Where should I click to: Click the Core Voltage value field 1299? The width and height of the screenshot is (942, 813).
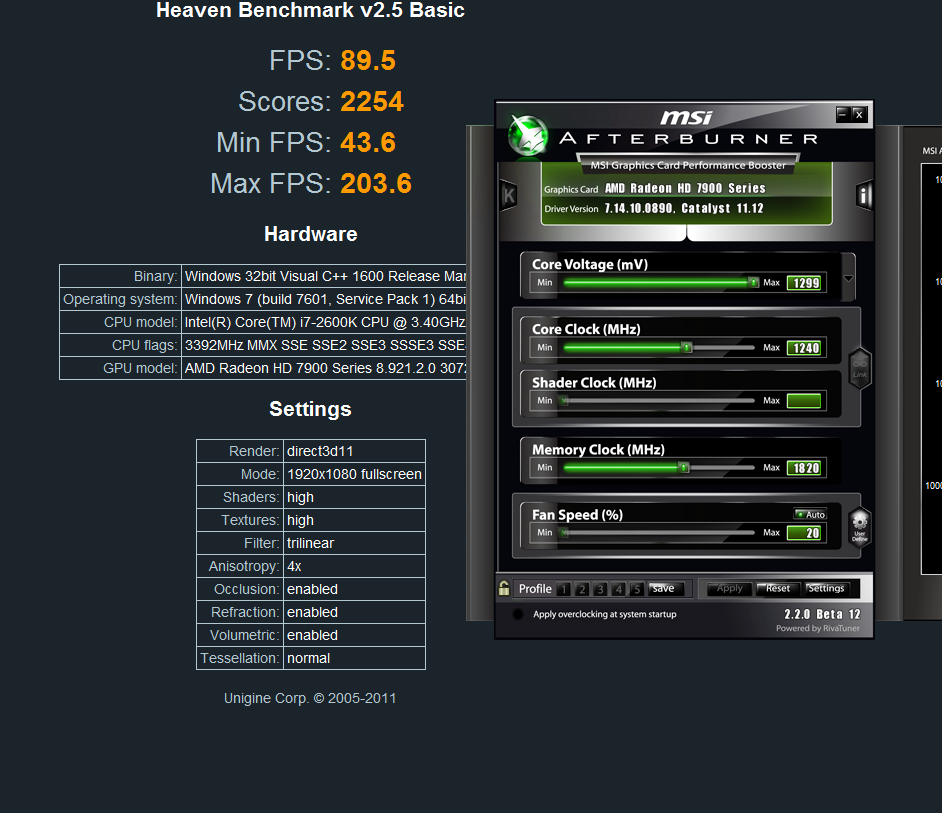804,283
